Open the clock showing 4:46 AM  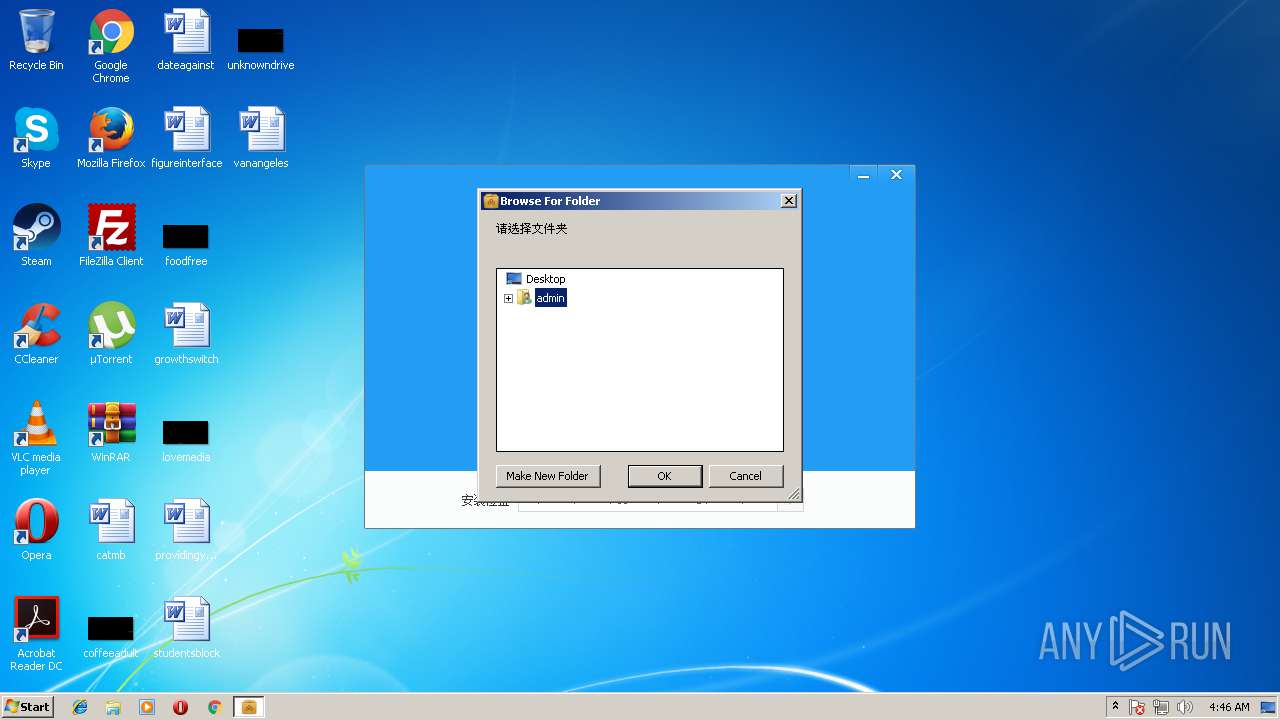[1229, 707]
